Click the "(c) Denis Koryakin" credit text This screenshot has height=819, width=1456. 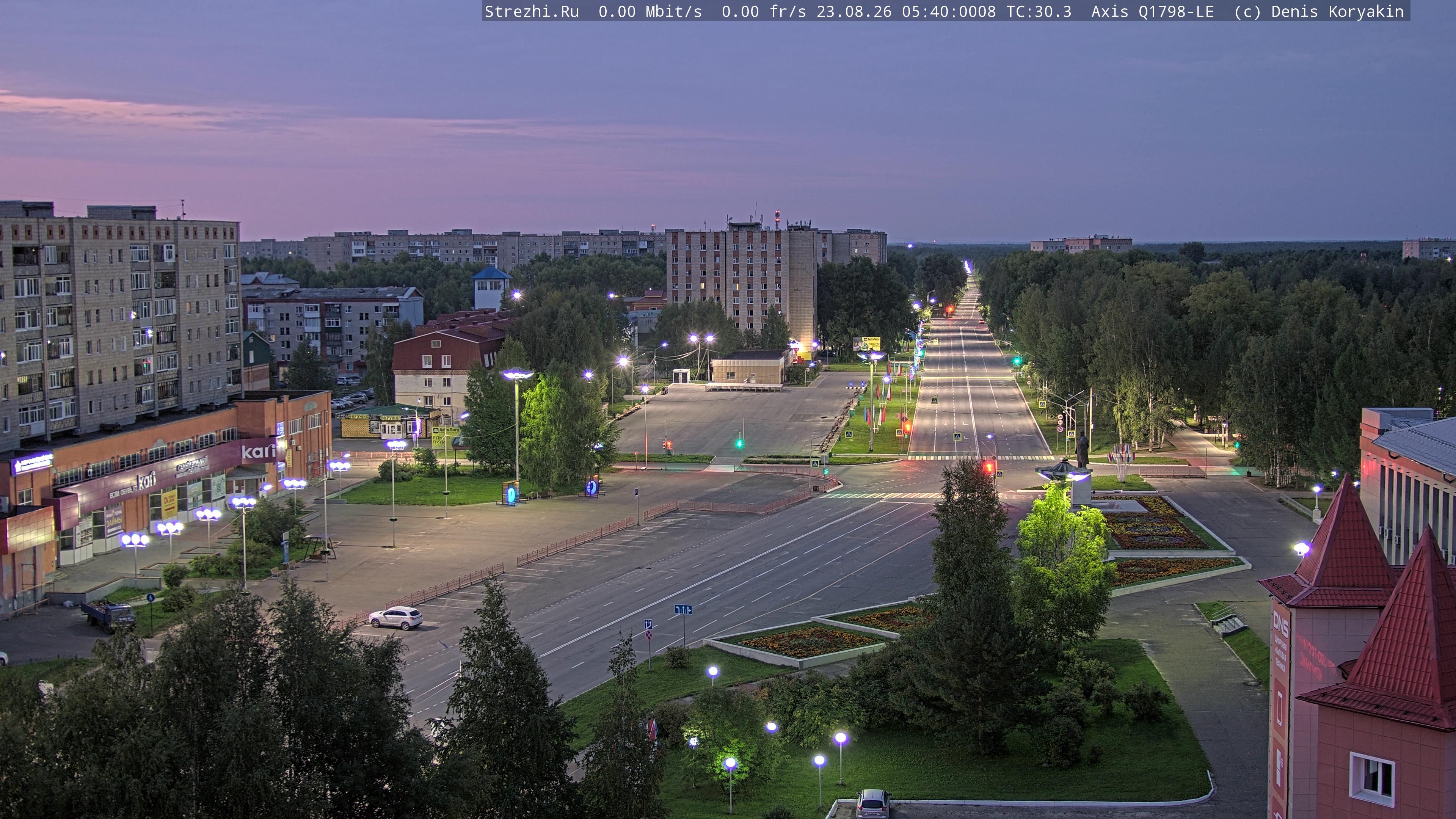[x=1319, y=12]
